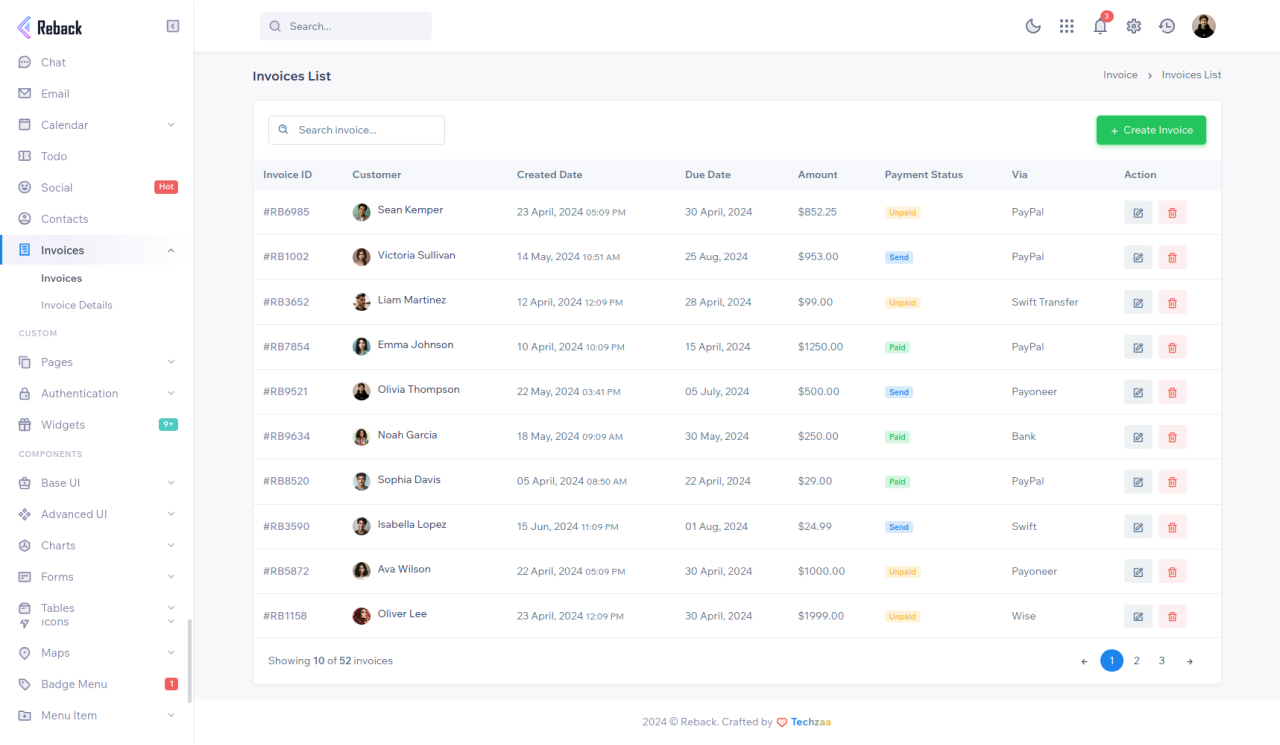Click customer name Emma Johnson
This screenshot has height=745, width=1280.
pos(415,345)
